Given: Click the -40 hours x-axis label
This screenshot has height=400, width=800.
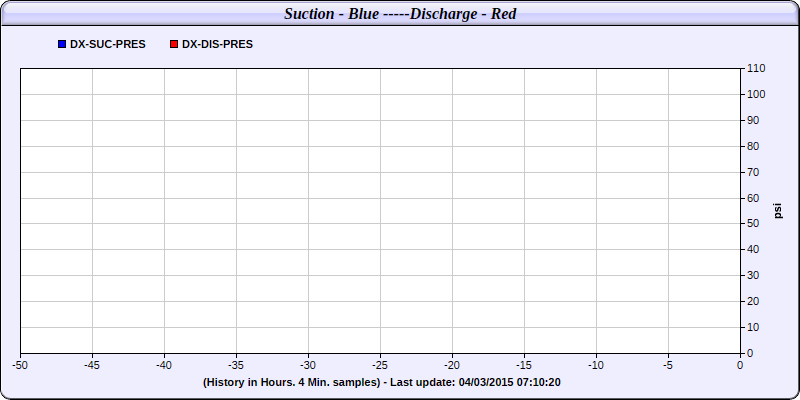Looking at the screenshot, I should click(x=164, y=365).
